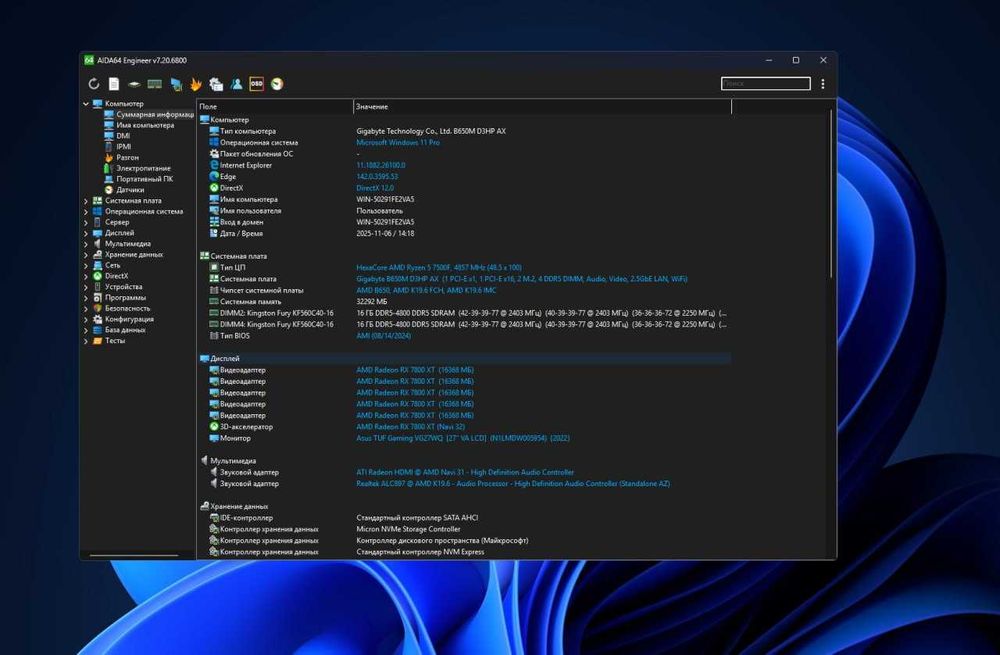Select Имя компьютера in the left tree

[145, 125]
